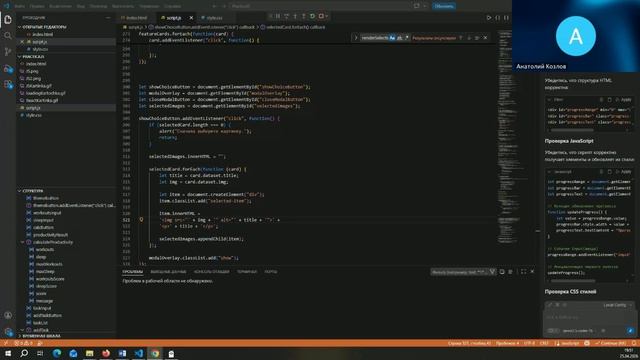Open the Файл menu
Screen dimensions: 640x360
19,6
